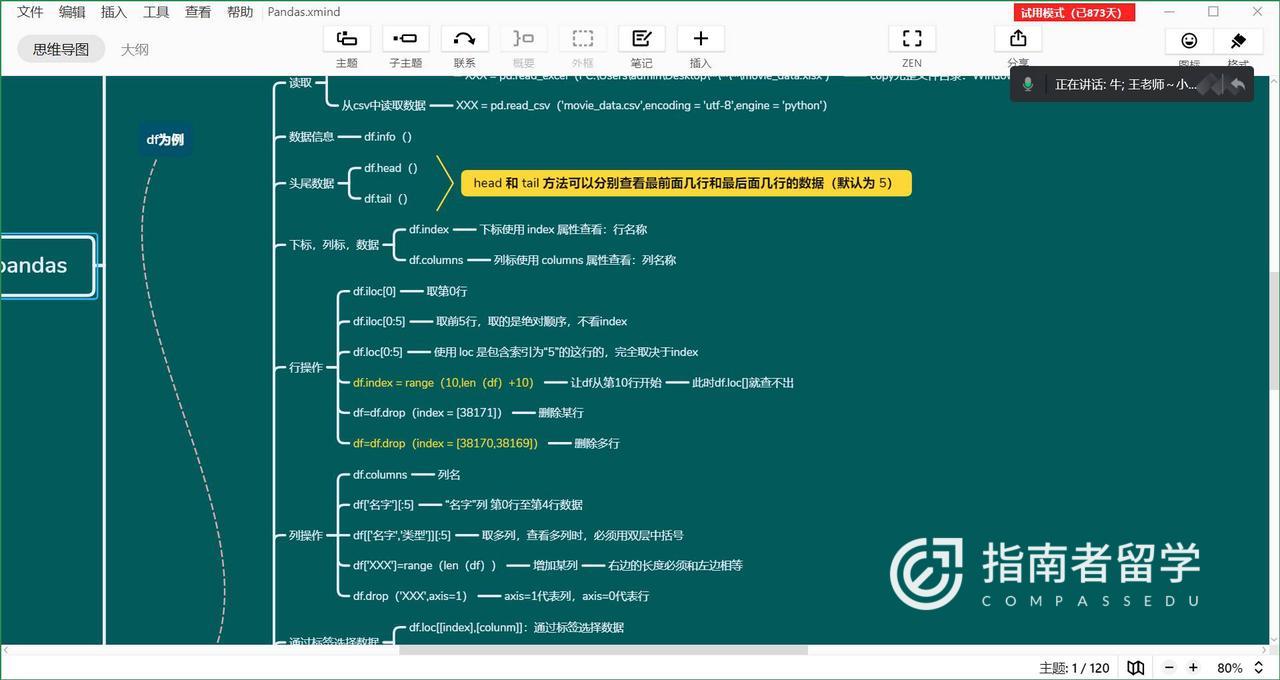Enter ZEN mode

911,39
